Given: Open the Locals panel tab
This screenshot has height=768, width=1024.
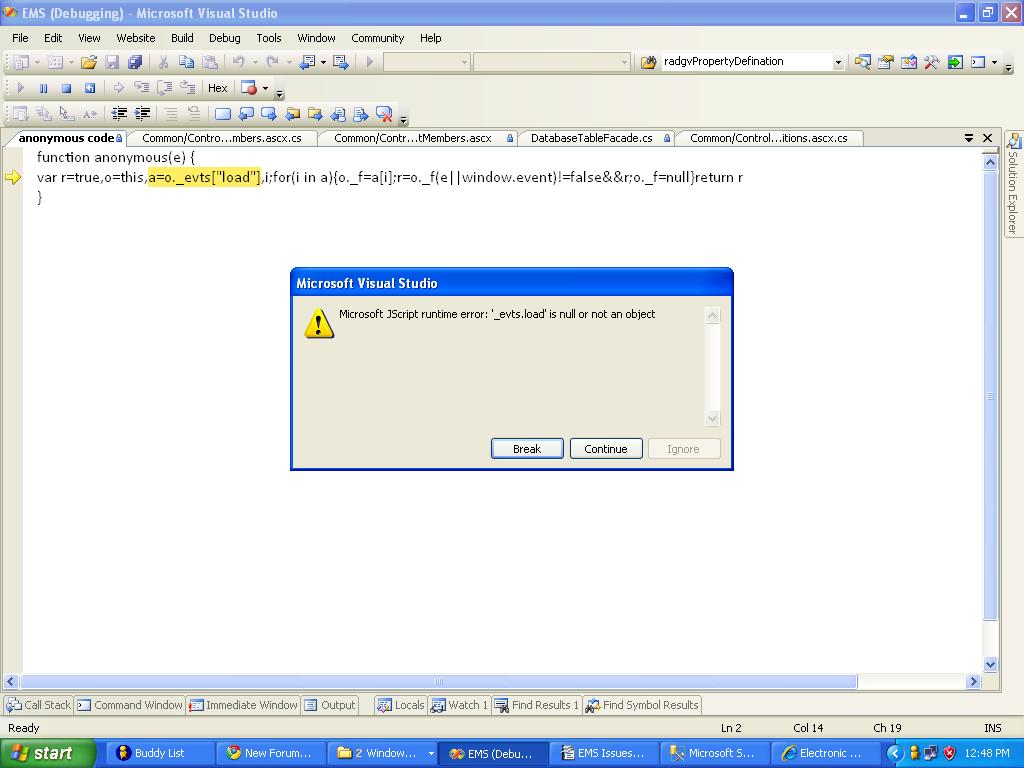Looking at the screenshot, I should tap(401, 705).
